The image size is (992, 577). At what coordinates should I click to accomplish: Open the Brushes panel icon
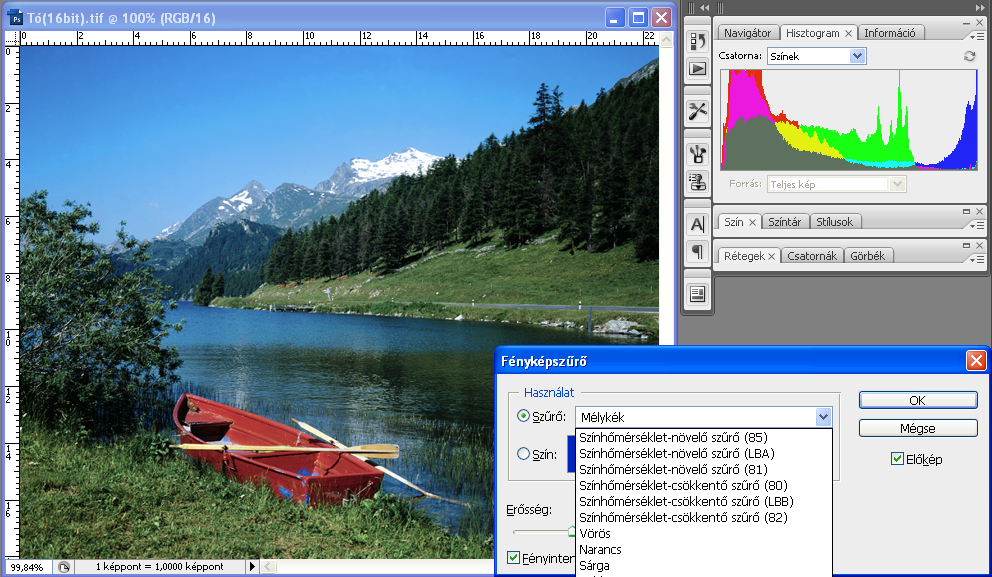(x=698, y=154)
